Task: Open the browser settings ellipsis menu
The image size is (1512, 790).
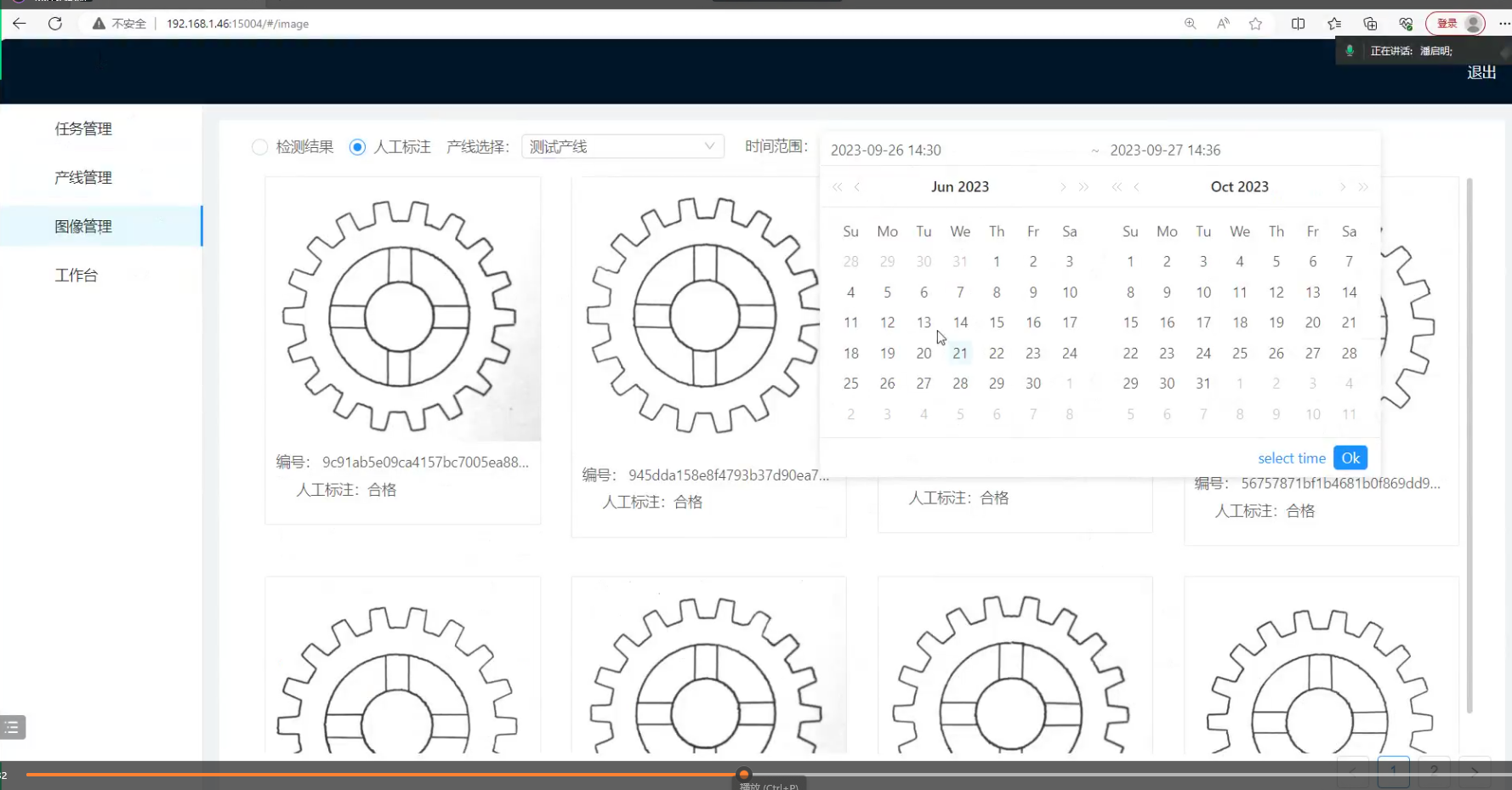Action: (x=1504, y=24)
